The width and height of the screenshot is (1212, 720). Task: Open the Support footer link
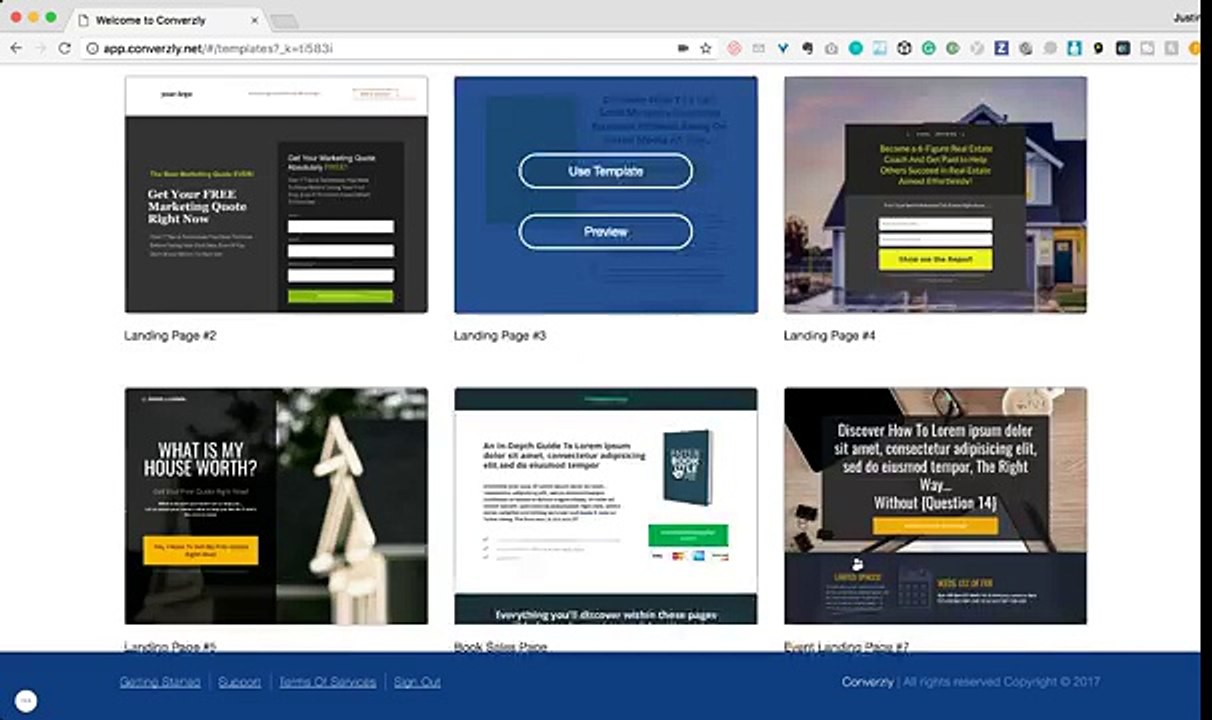tap(239, 682)
